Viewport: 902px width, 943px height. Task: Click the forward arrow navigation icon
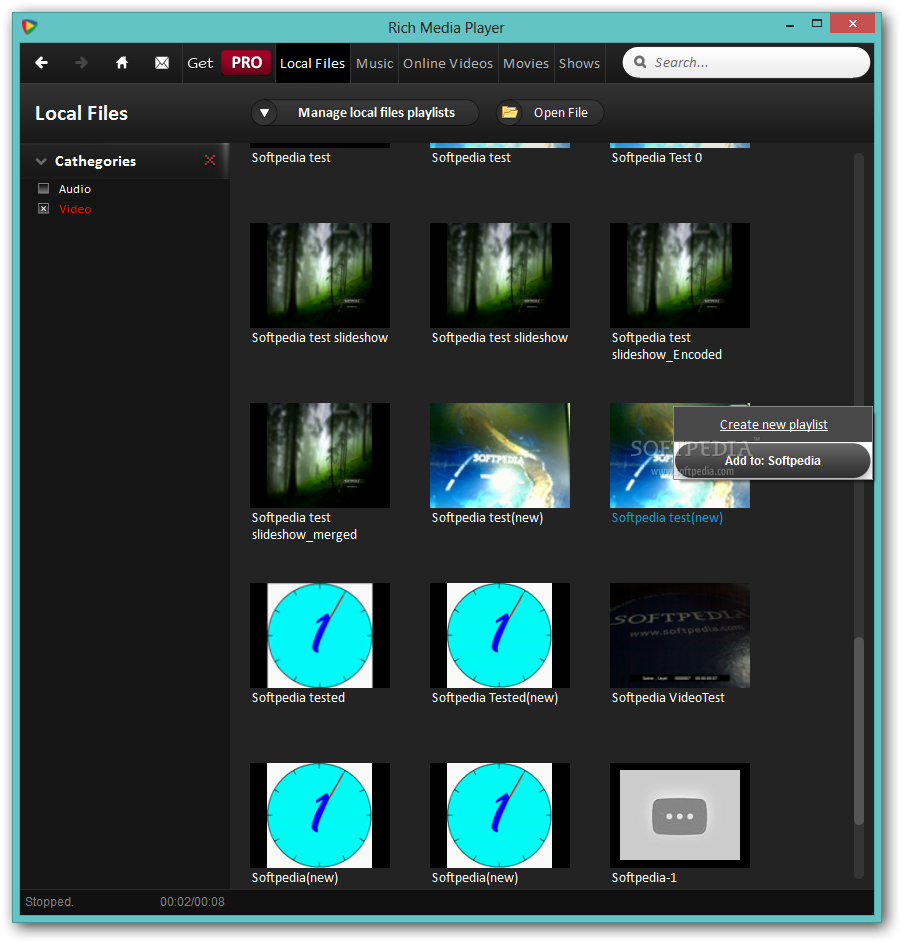point(81,63)
